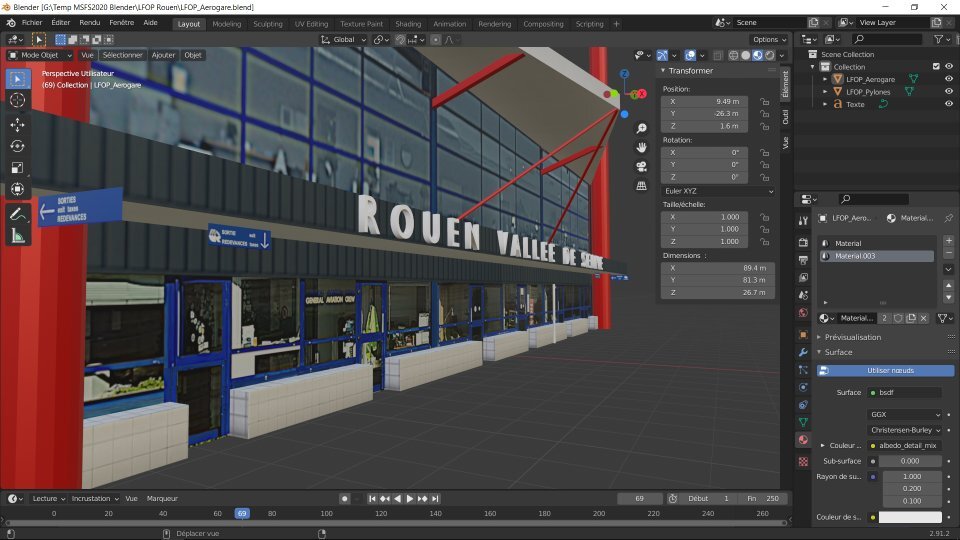The width and height of the screenshot is (960, 540).
Task: Open the Material properties tab icon
Action: [802, 440]
